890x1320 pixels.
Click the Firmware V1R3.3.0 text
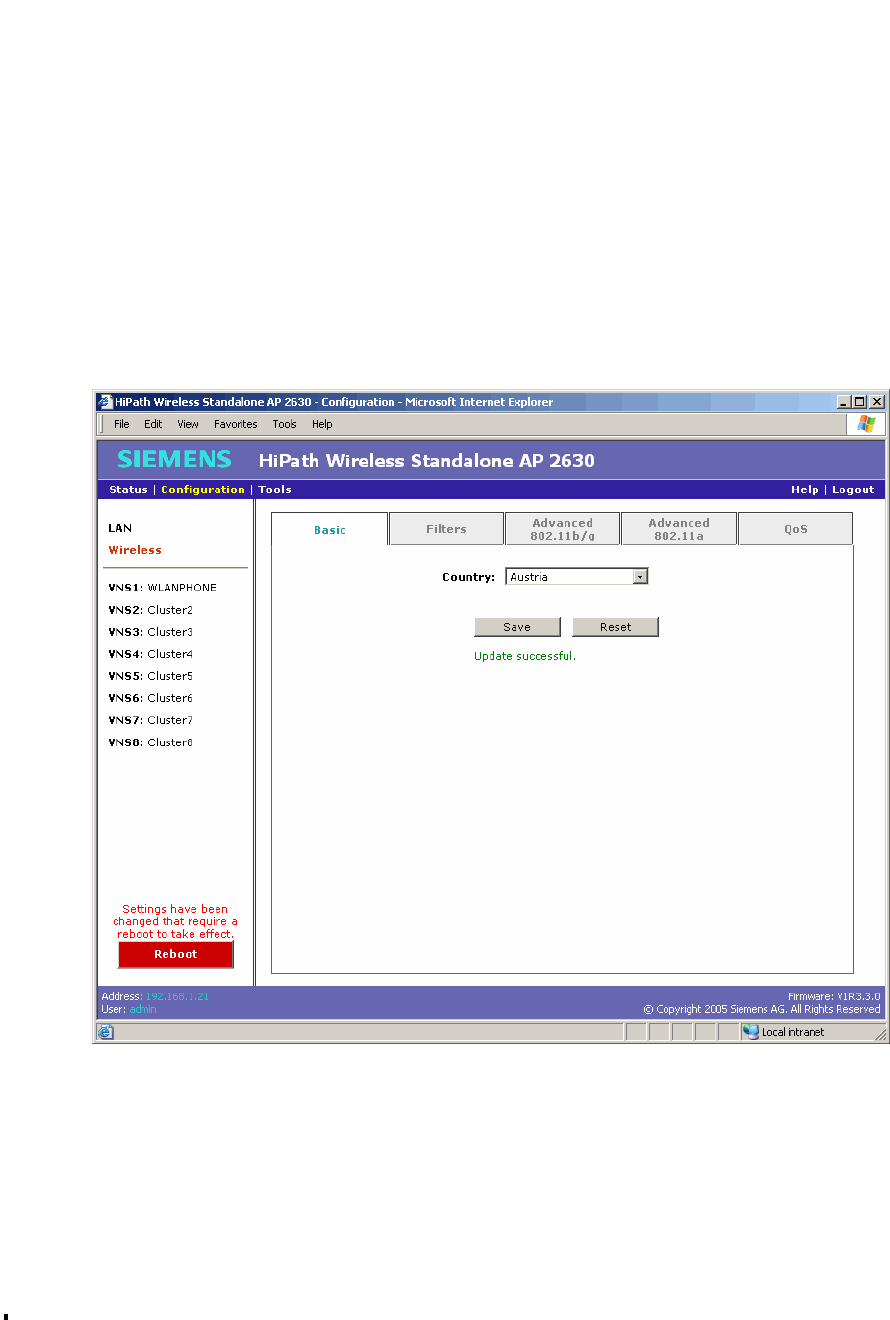[x=834, y=996]
